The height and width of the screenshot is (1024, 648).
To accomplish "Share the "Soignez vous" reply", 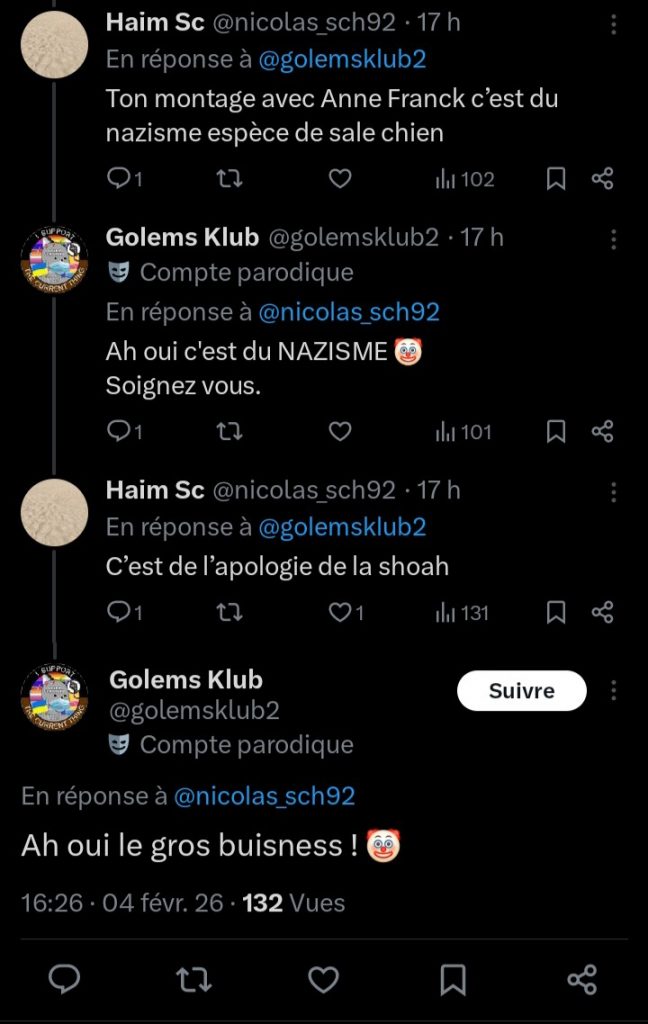I will [x=602, y=432].
